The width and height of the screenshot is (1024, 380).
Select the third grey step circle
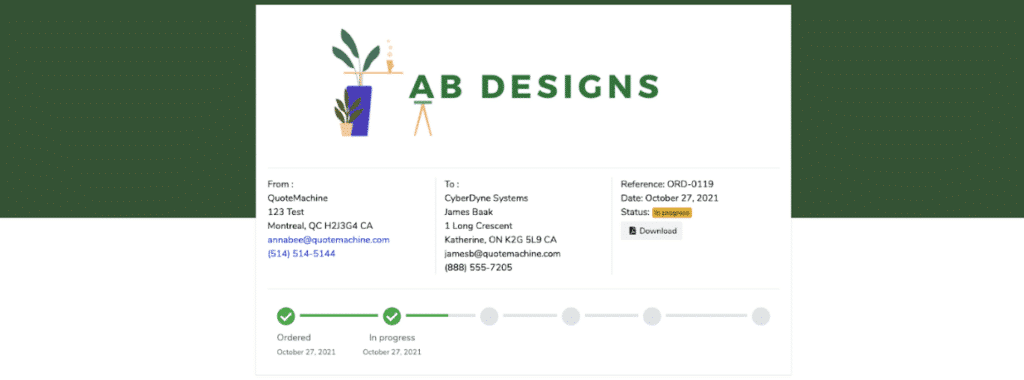(x=489, y=316)
